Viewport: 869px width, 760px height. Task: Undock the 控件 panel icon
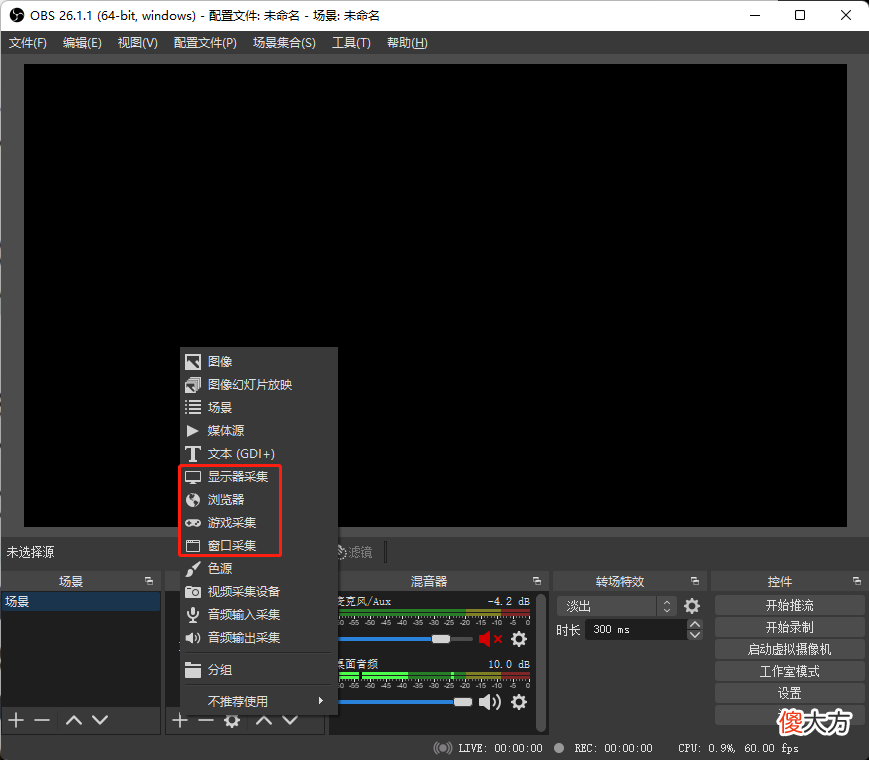(x=857, y=581)
